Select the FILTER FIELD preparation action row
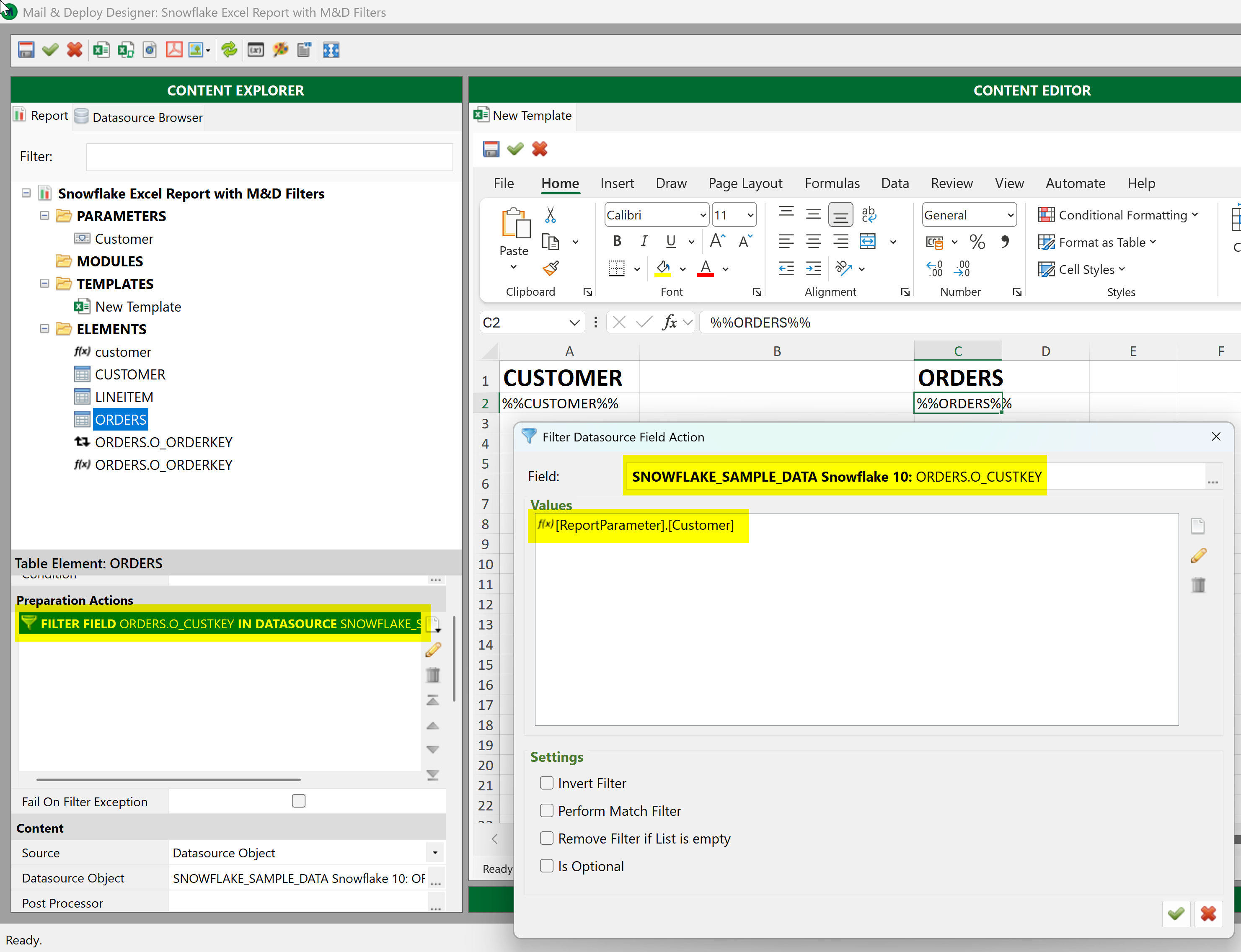Image resolution: width=1241 pixels, height=952 pixels. pos(220,623)
